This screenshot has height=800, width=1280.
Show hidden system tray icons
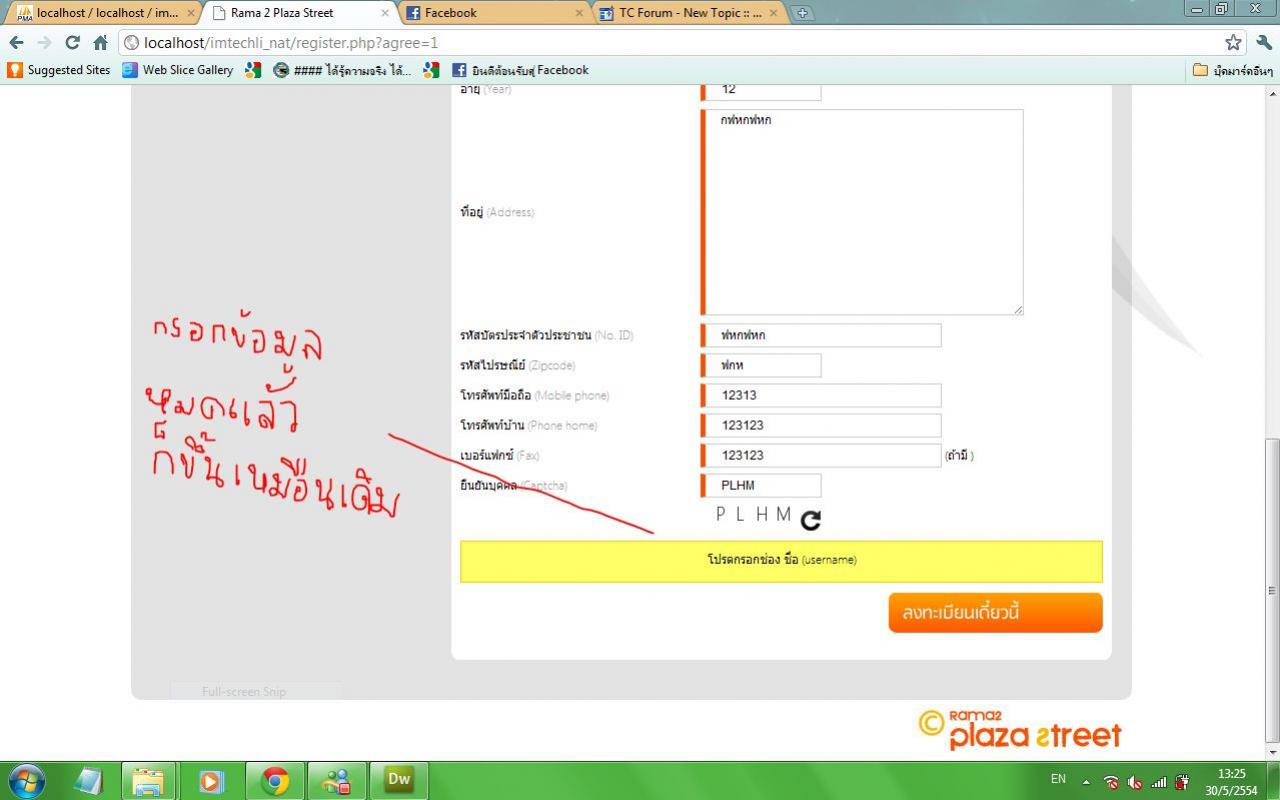(1086, 781)
